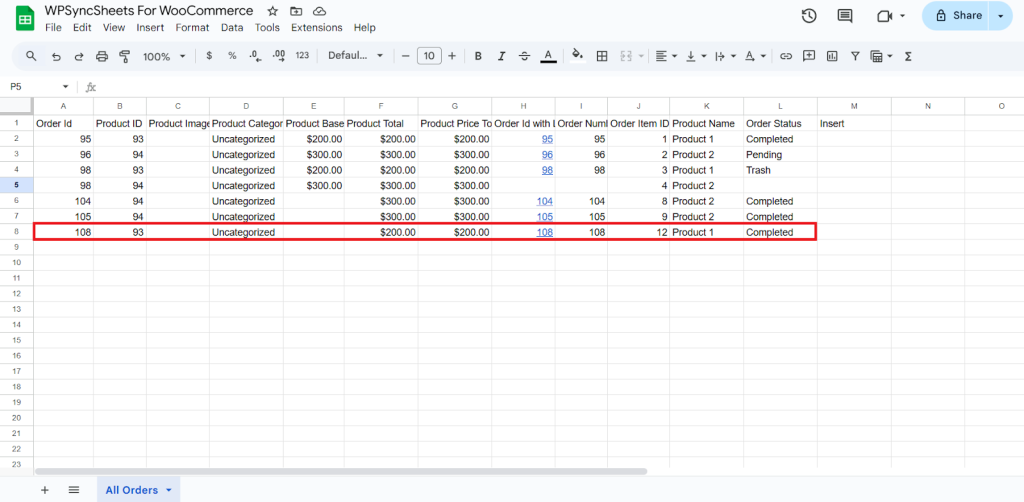Viewport: 1024px width, 502px height.
Task: Open the functions sigma menu
Action: coord(908,56)
